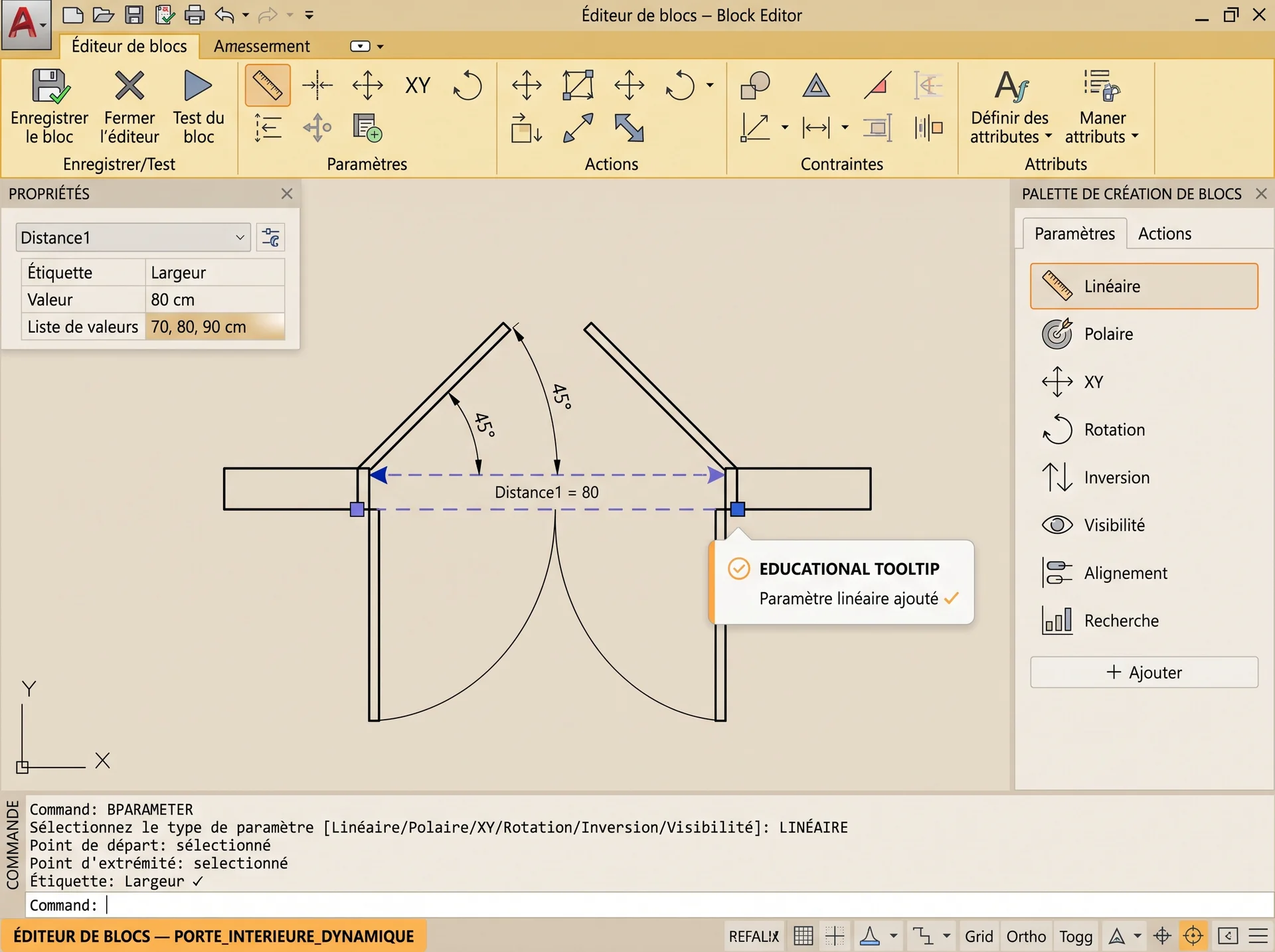The image size is (1275, 952).
Task: Open the application menu A button
Action: 26,24
